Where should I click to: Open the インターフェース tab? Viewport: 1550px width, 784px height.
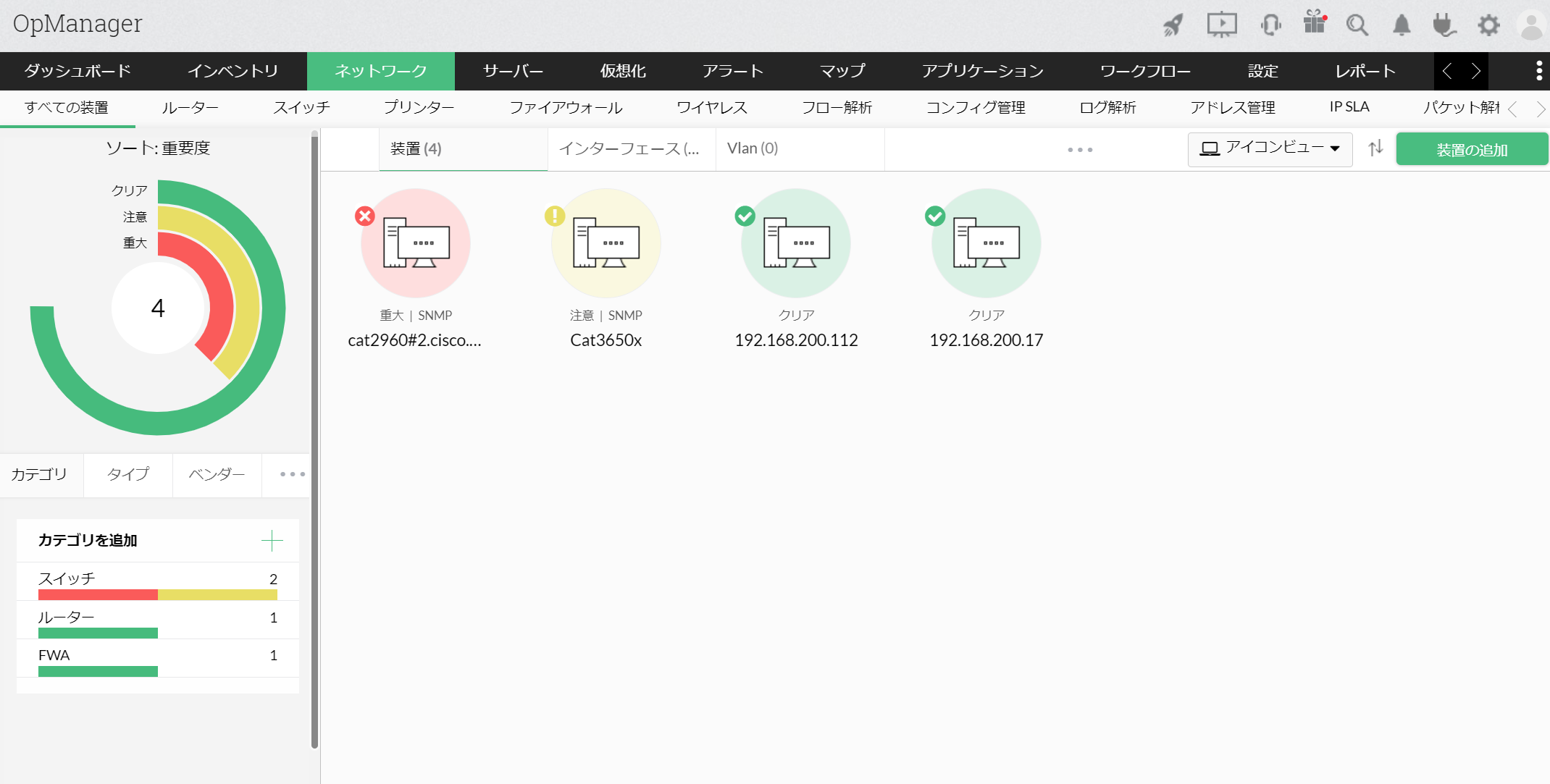[x=629, y=149]
